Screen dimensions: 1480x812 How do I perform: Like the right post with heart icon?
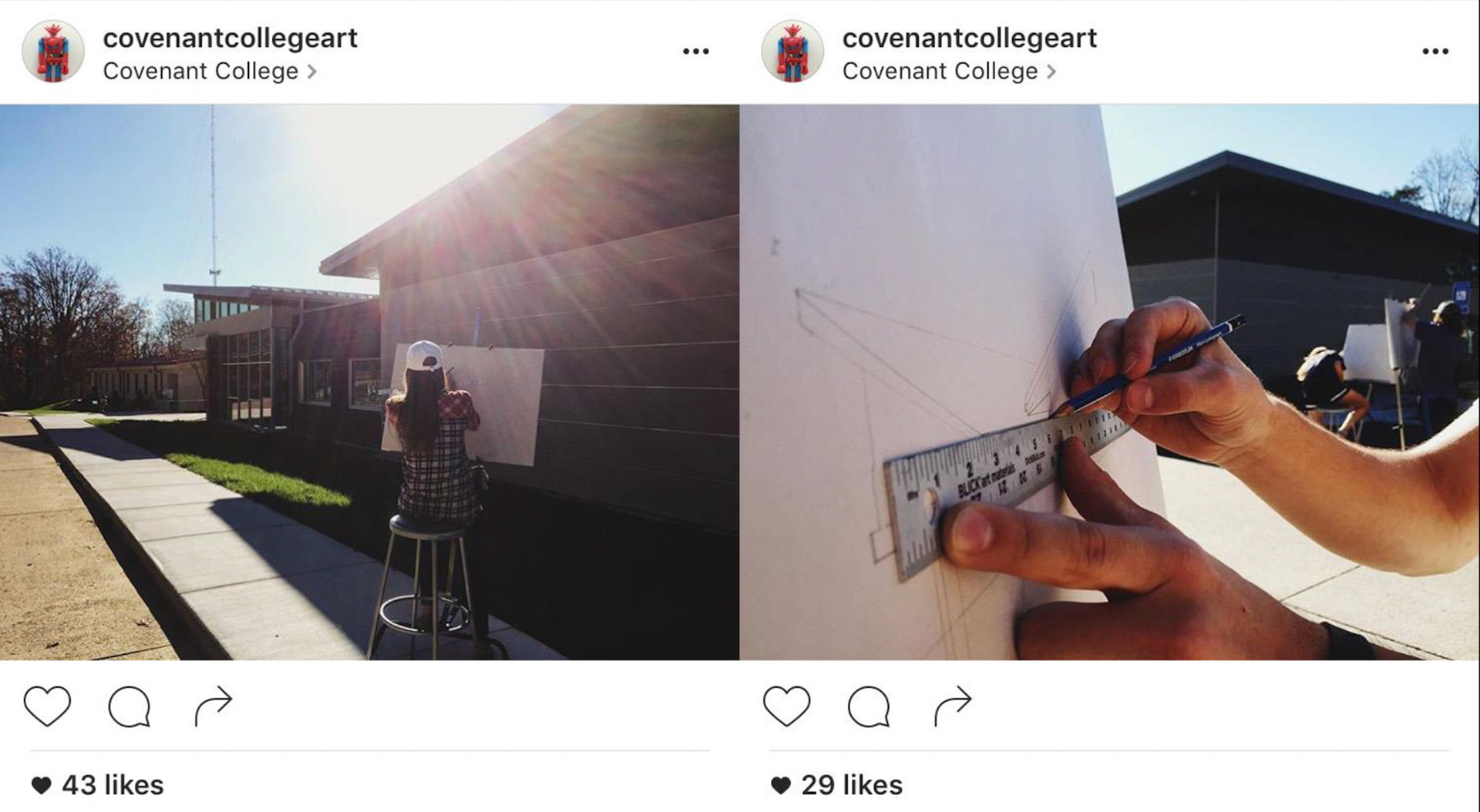786,706
